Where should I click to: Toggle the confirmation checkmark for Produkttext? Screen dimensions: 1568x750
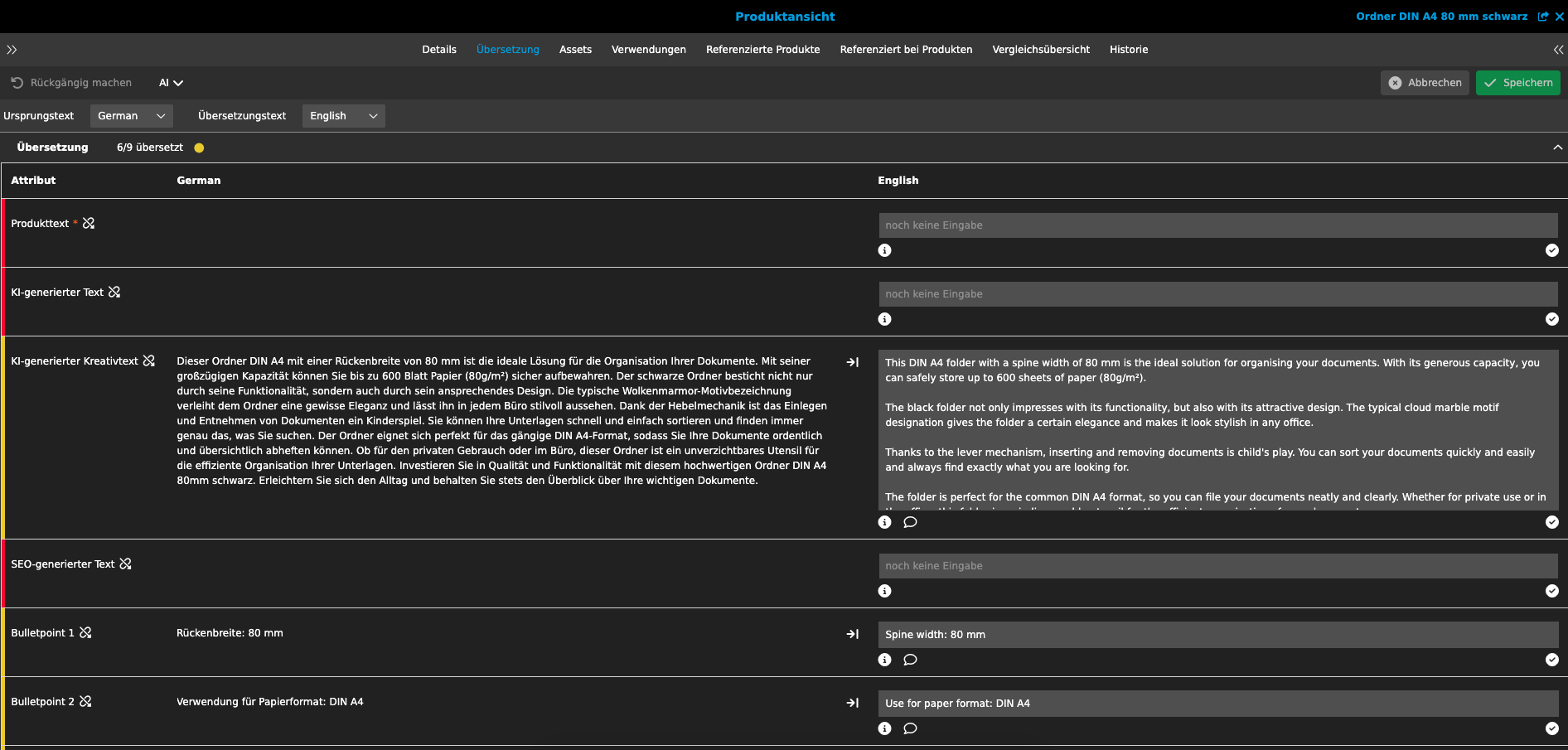[x=1552, y=250]
